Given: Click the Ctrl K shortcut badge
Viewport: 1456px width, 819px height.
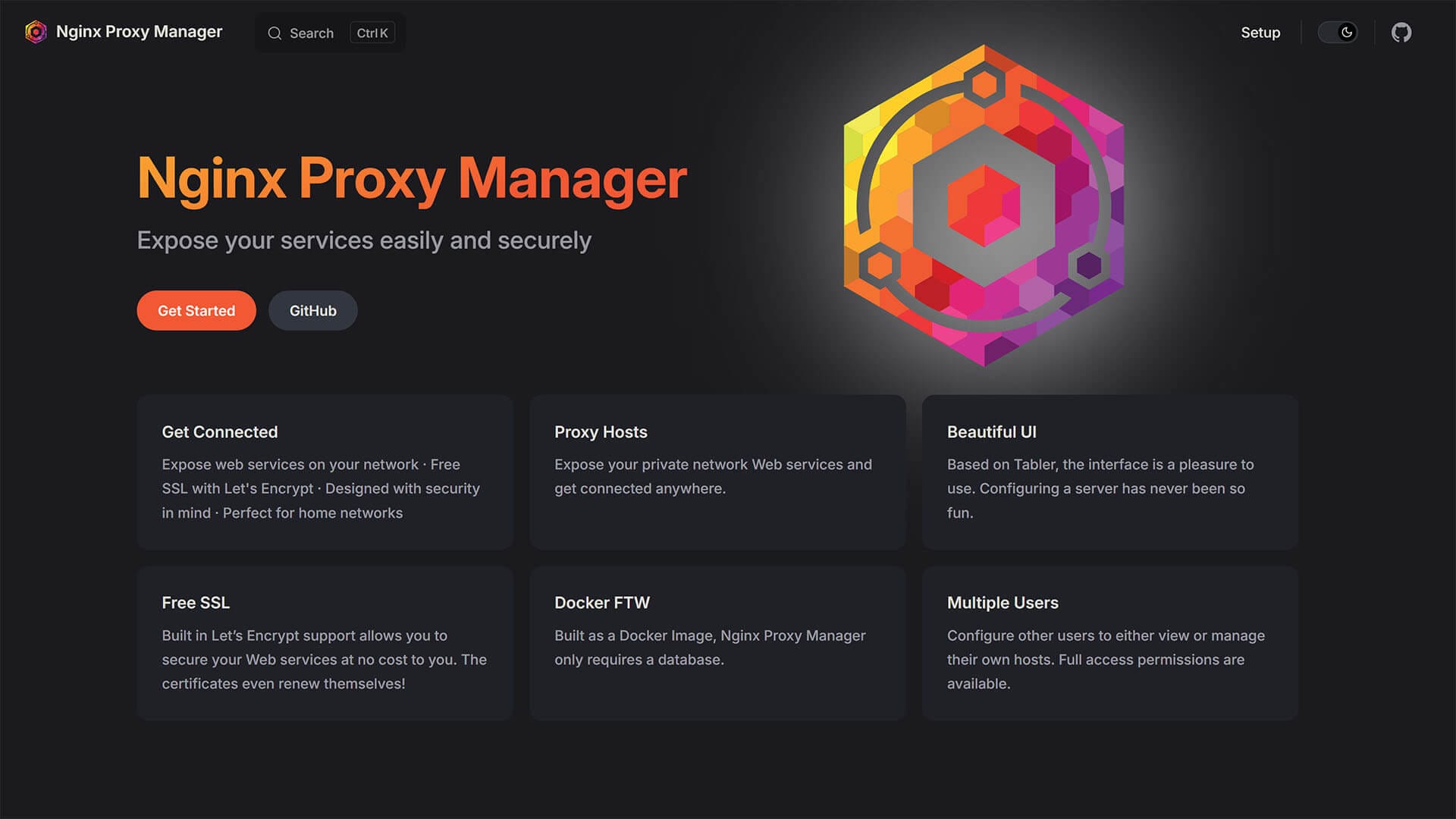Looking at the screenshot, I should (x=372, y=33).
